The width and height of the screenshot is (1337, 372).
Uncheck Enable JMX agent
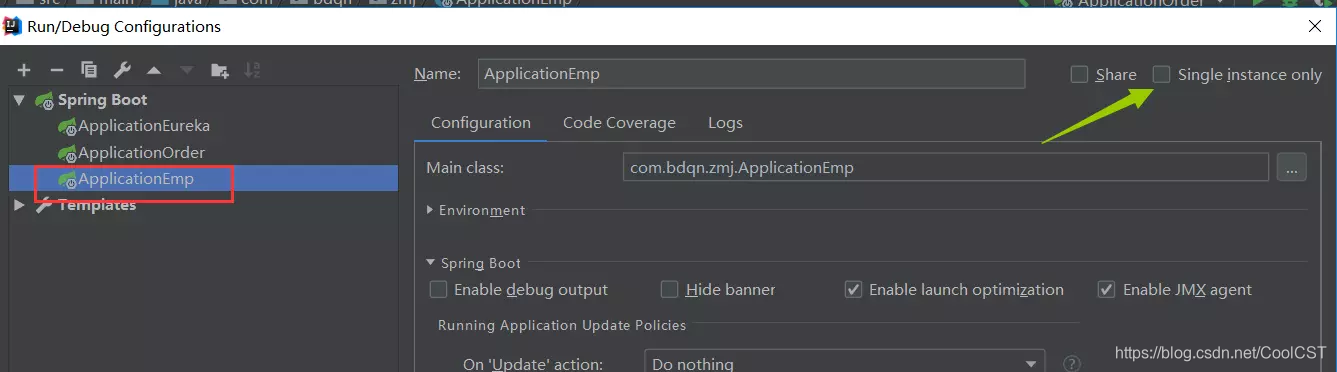pos(1107,290)
